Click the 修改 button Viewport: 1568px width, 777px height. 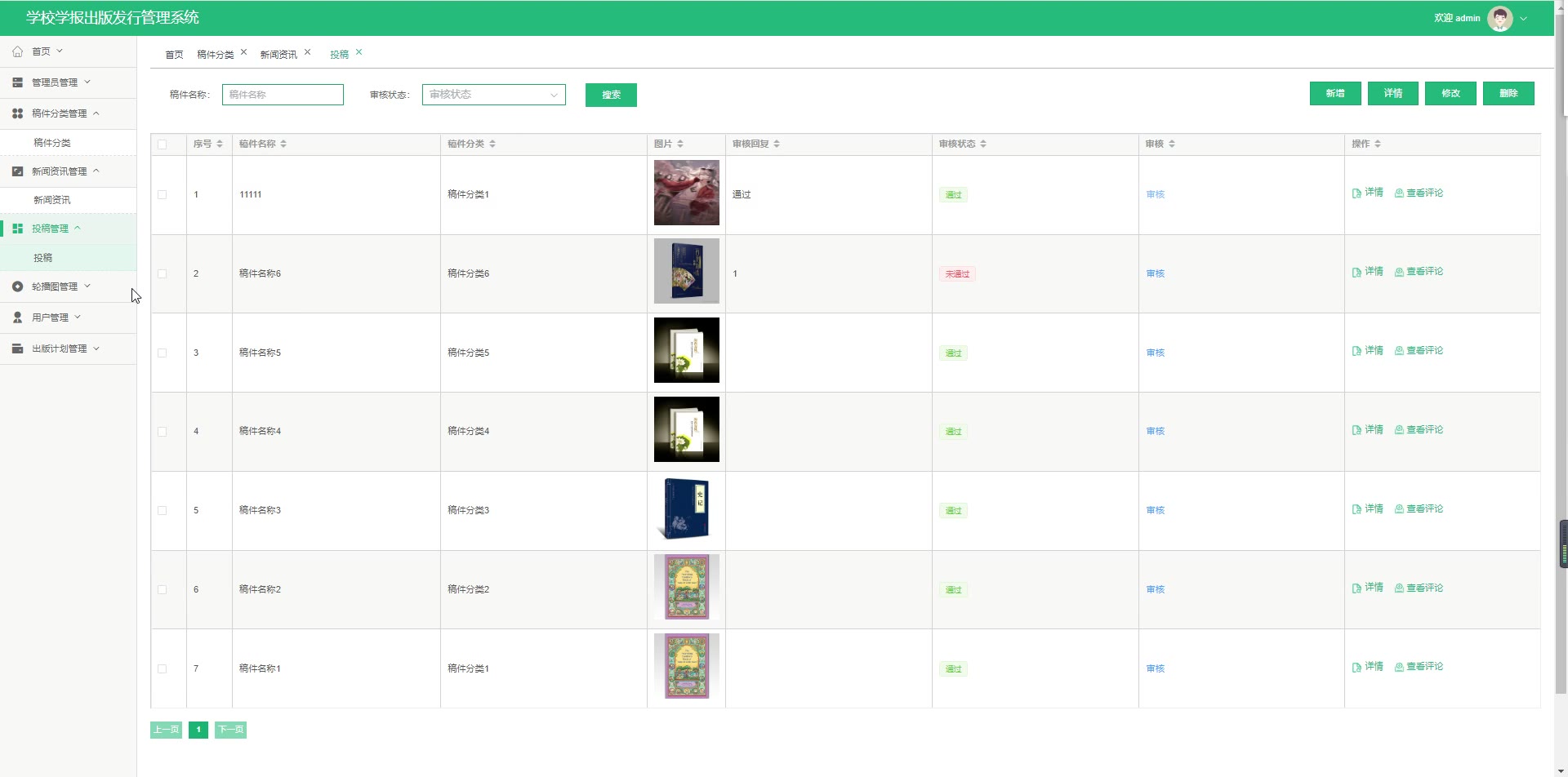tap(1450, 93)
